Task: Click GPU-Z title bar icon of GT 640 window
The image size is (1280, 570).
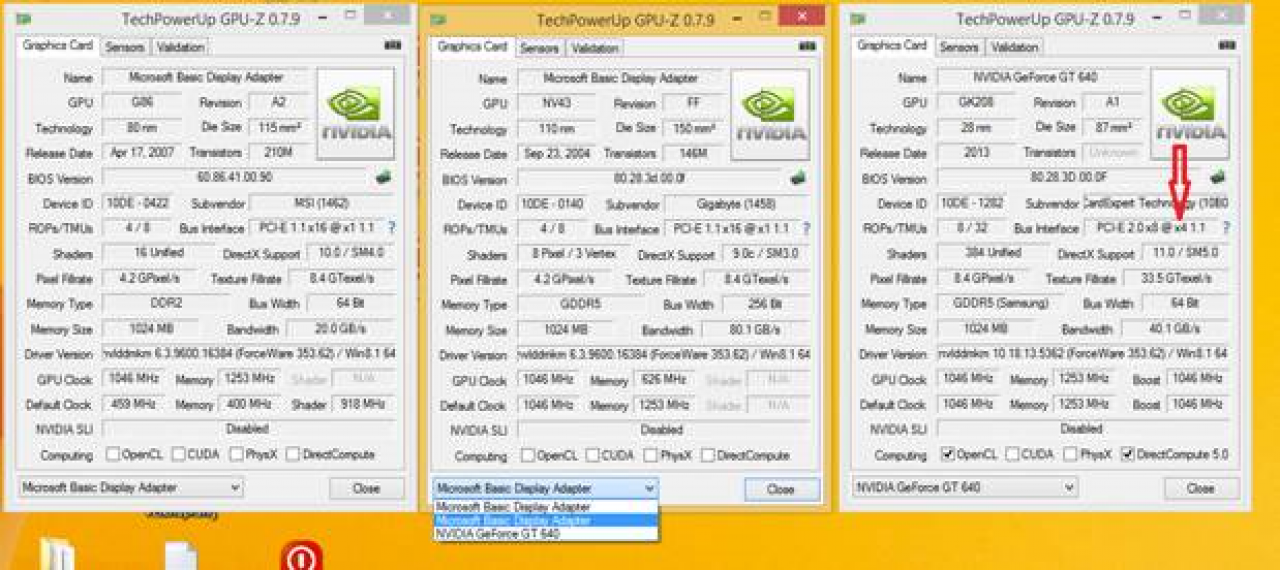Action: (x=858, y=19)
